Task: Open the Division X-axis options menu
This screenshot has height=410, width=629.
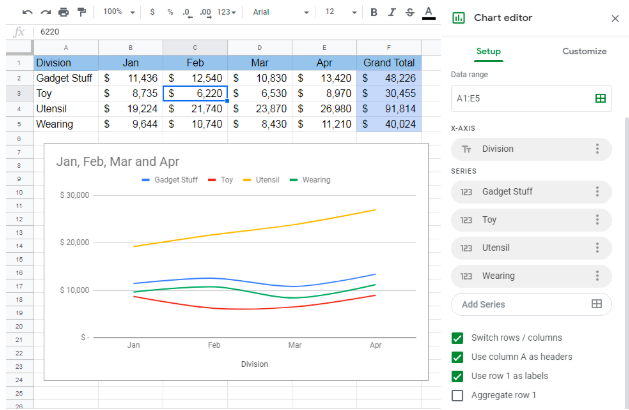Action: point(597,149)
